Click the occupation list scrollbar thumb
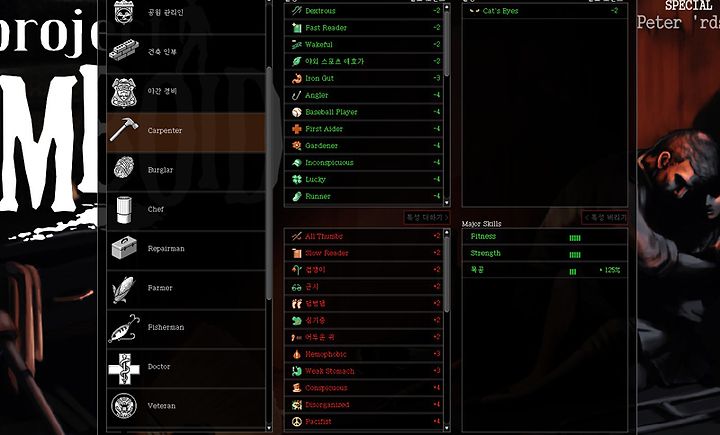The image size is (720, 435). coord(269,184)
